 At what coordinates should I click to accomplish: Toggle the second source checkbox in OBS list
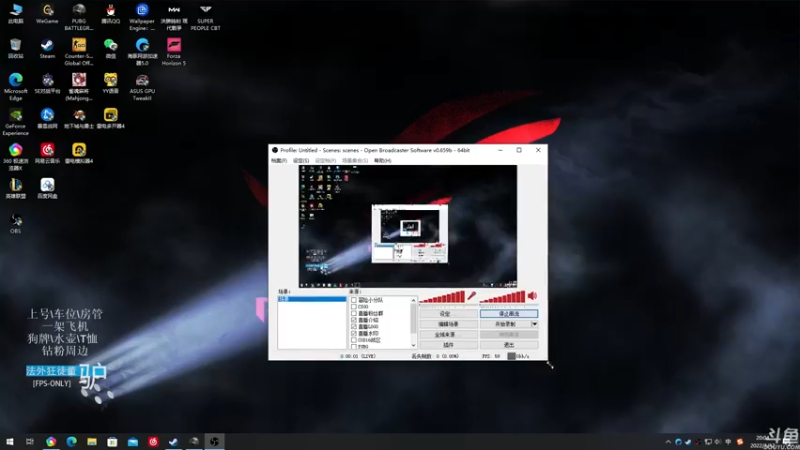pos(354,307)
